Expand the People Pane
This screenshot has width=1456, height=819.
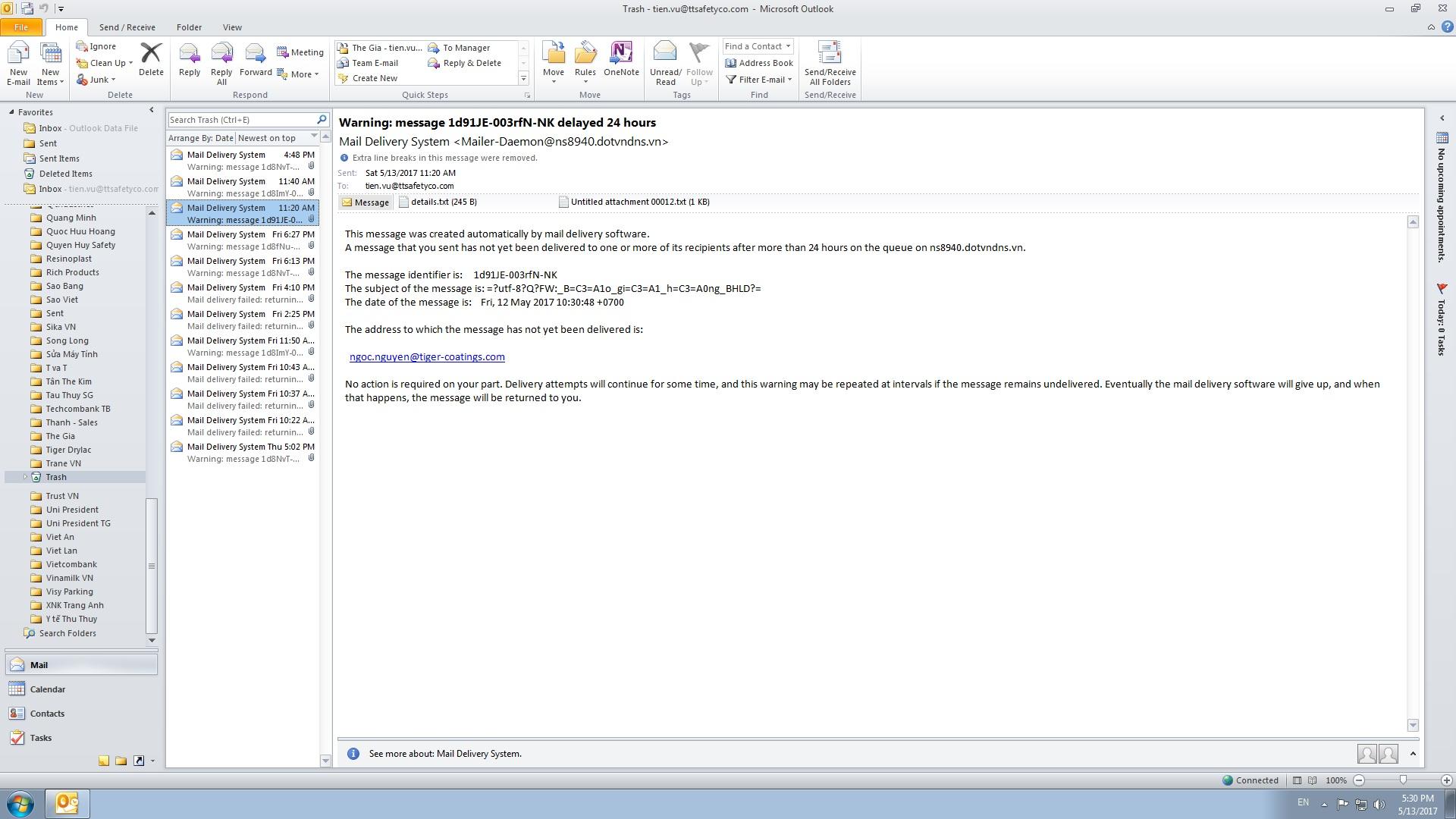pos(1413,754)
